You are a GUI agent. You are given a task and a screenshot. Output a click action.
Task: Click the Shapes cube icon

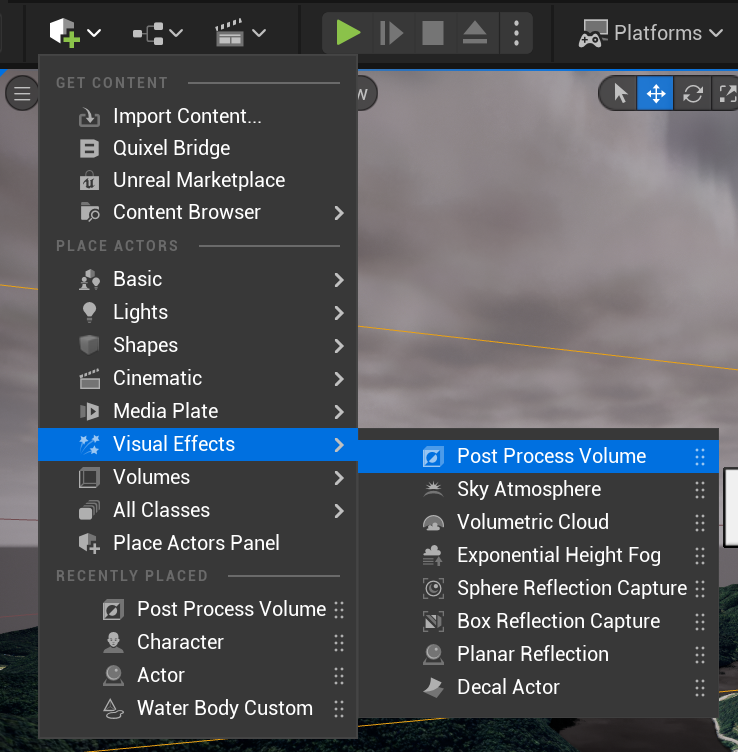(89, 345)
